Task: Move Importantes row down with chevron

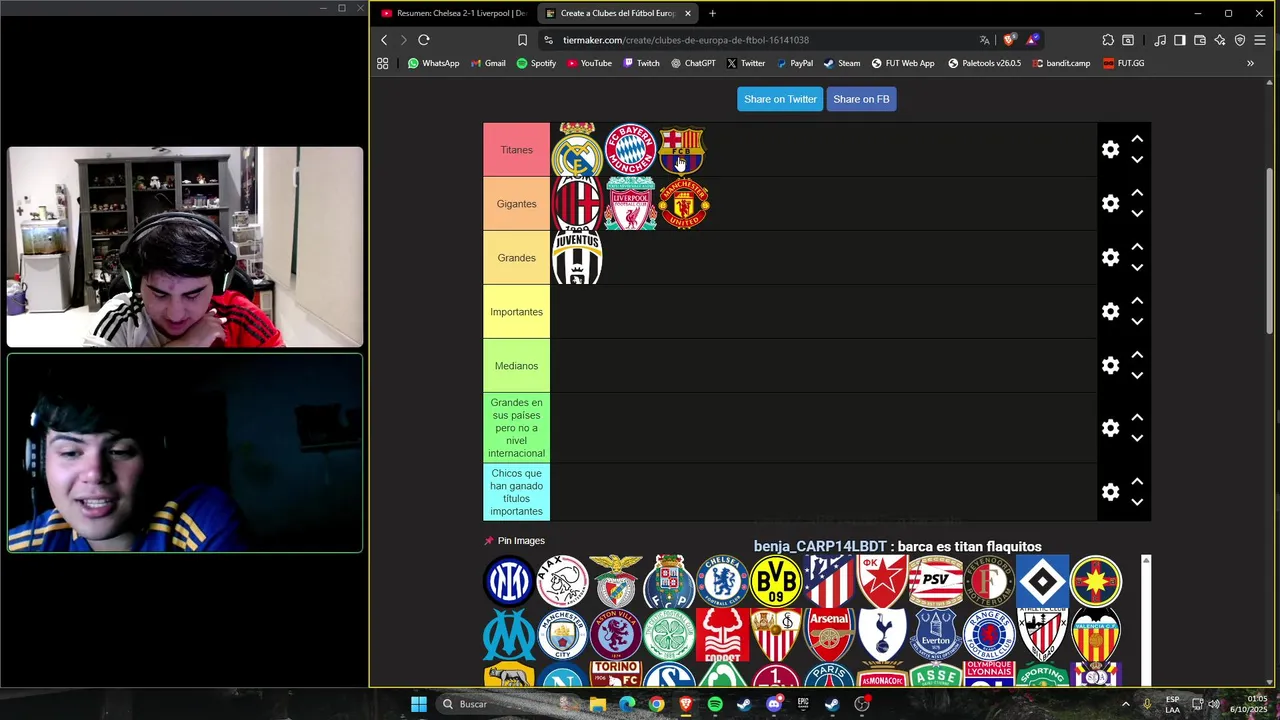Action: pos(1137,322)
